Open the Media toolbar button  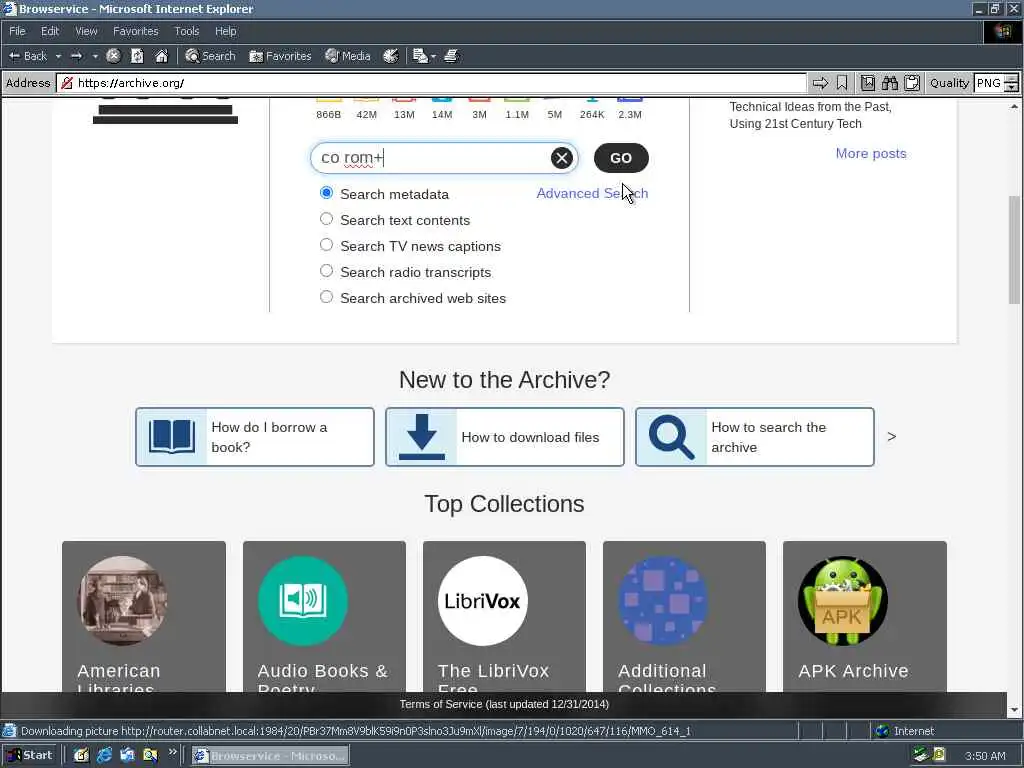tap(348, 56)
